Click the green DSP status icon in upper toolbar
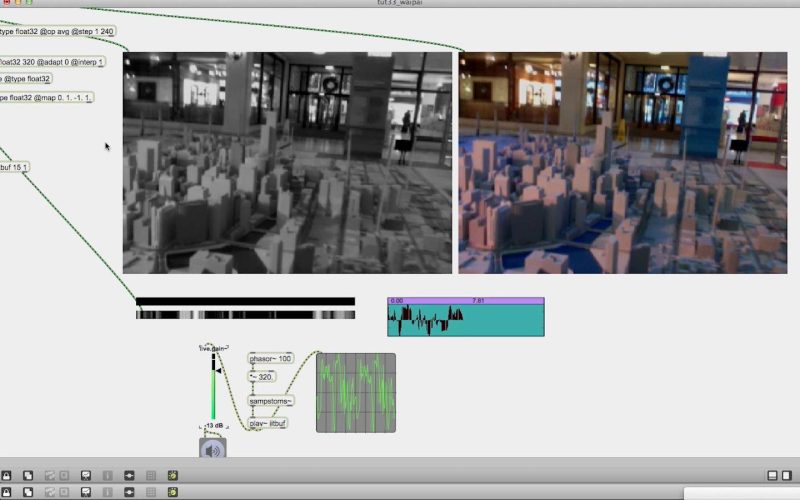 (x=173, y=475)
